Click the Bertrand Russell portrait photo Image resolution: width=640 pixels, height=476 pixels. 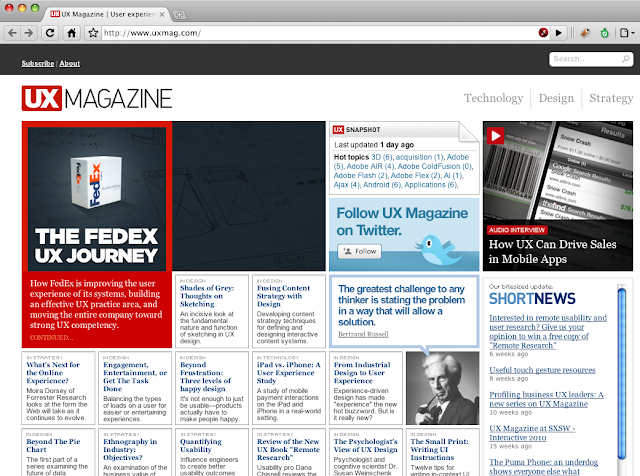click(x=442, y=388)
